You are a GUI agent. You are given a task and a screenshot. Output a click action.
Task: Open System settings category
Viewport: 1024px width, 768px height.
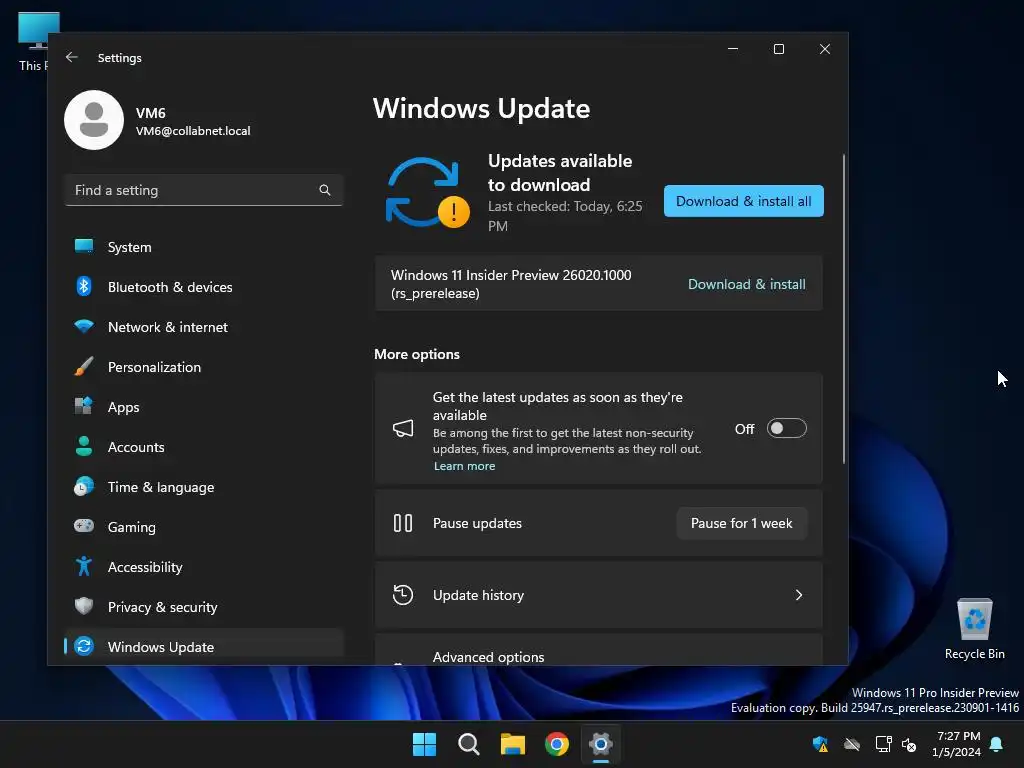204,247
